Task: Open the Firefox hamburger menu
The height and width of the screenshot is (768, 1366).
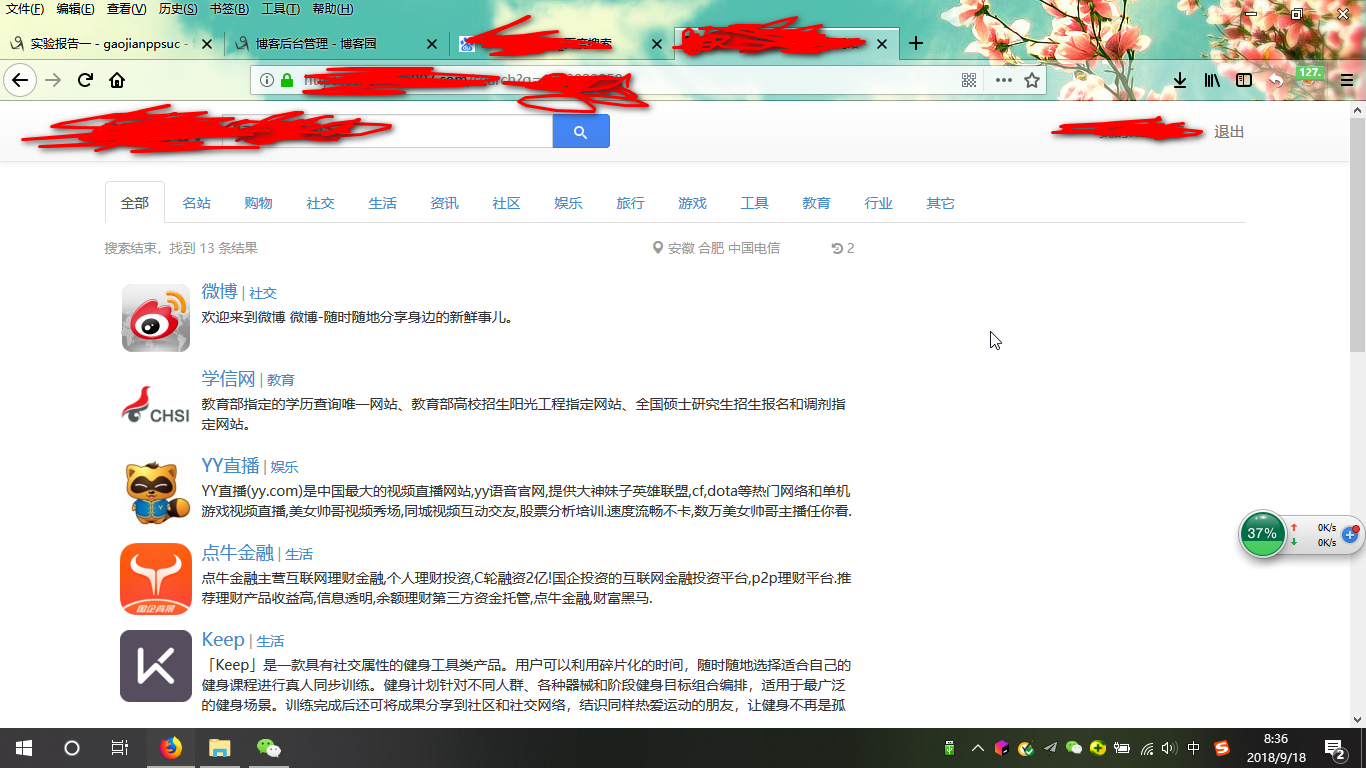Action: click(x=1347, y=80)
